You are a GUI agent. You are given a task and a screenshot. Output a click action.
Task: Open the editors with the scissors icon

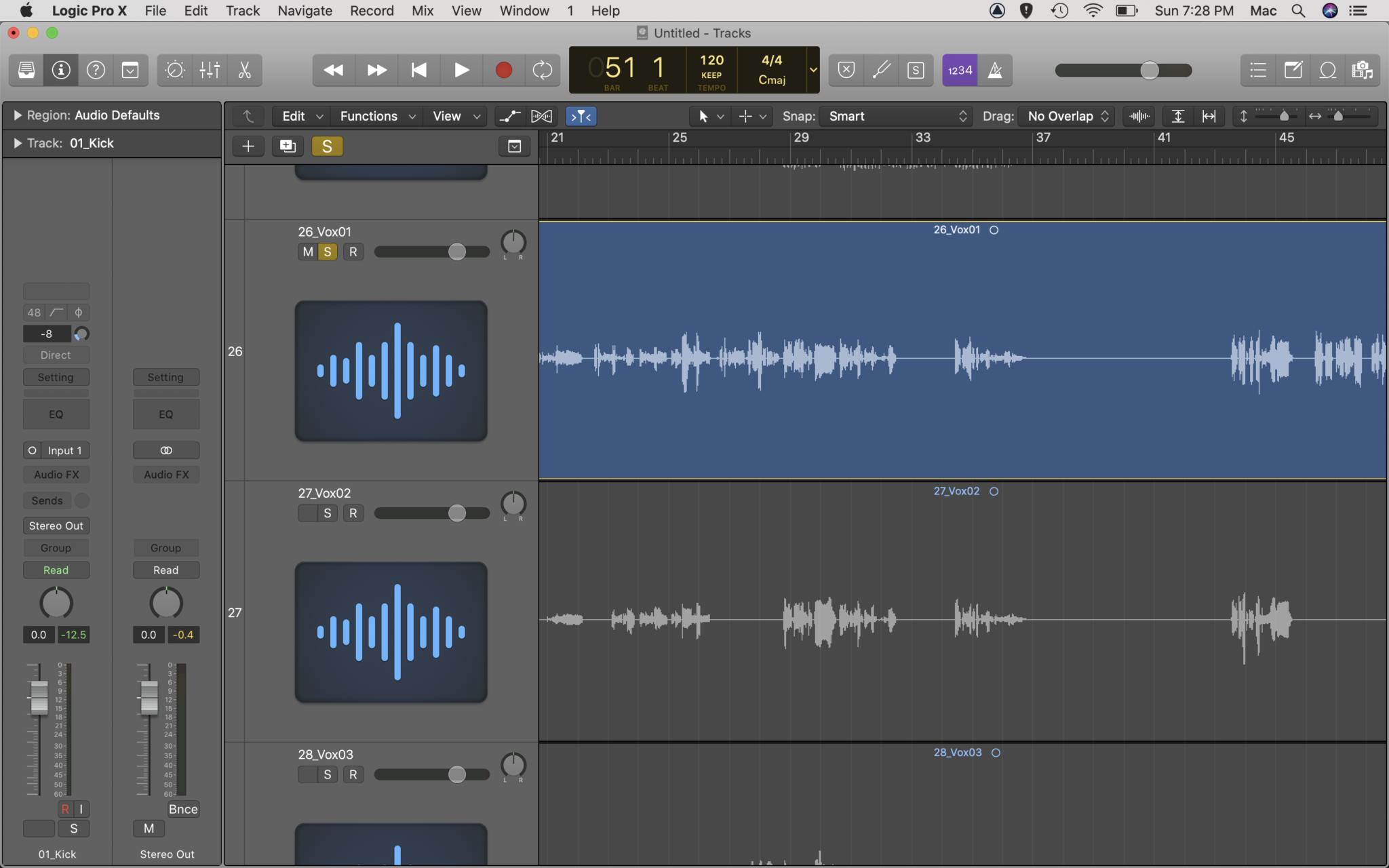coord(244,70)
